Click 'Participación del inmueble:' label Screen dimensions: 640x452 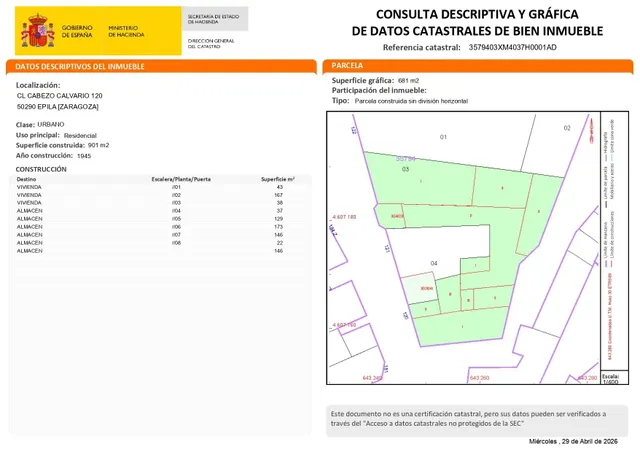click(x=379, y=90)
